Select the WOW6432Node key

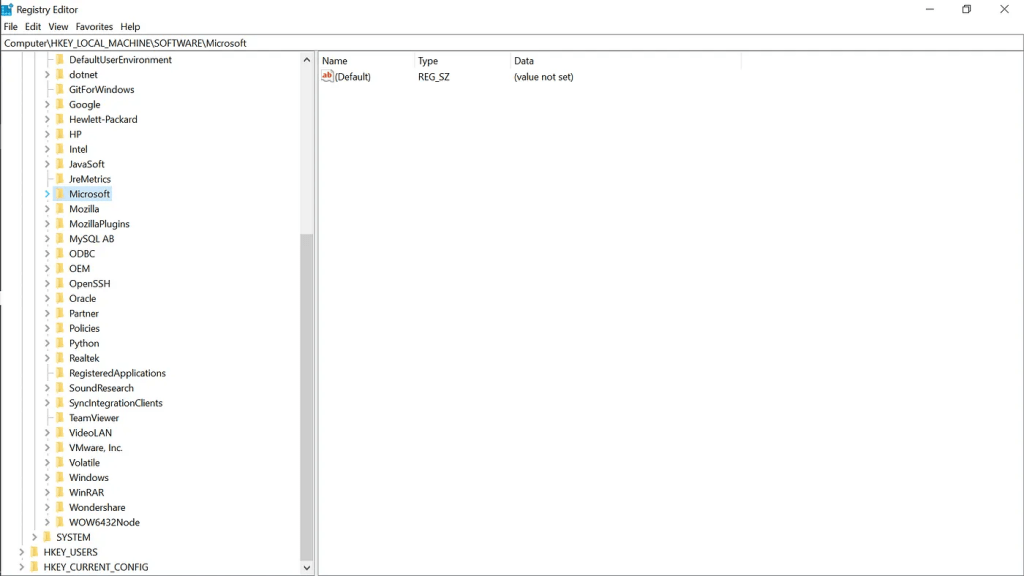coord(104,522)
